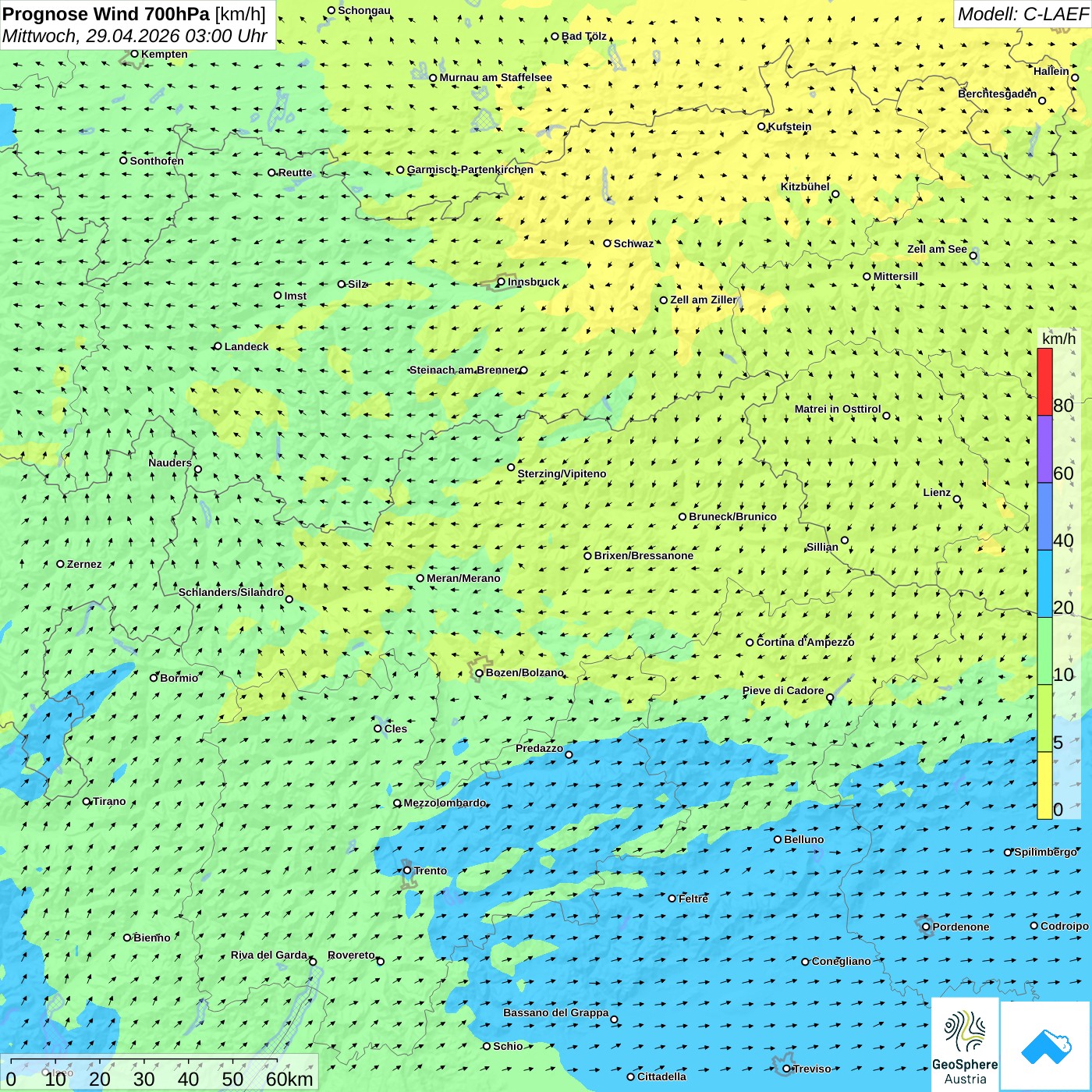
Task: Click the Sonthofen label
Action: point(157,161)
